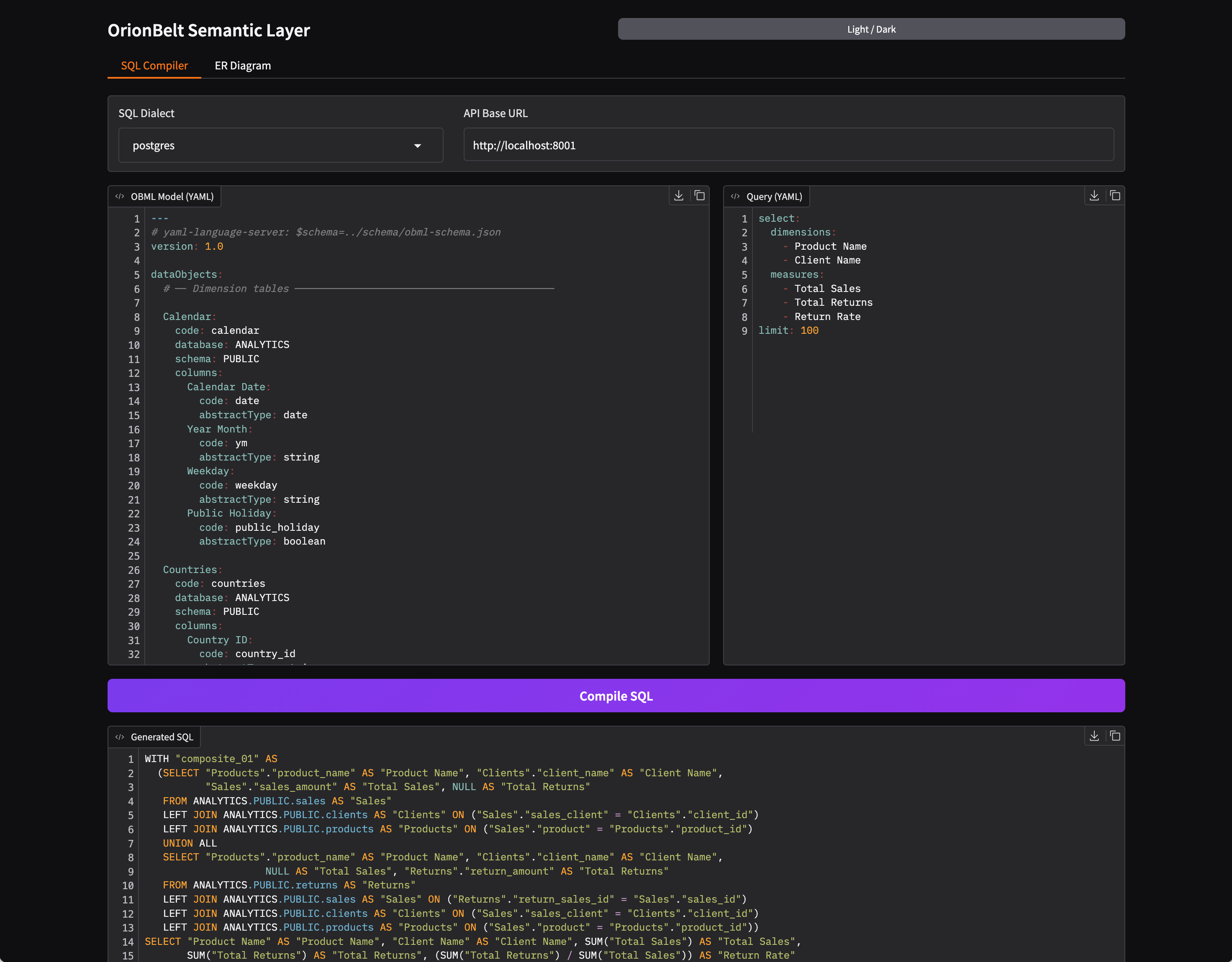
Task: Switch to the ER Diagram tab
Action: [243, 65]
